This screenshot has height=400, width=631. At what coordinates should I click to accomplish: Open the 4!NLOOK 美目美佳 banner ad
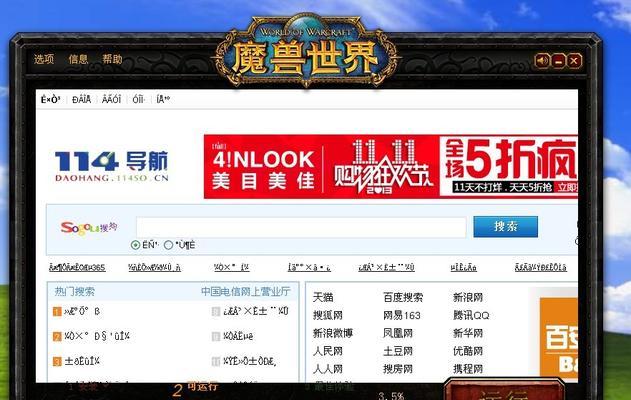(x=390, y=167)
